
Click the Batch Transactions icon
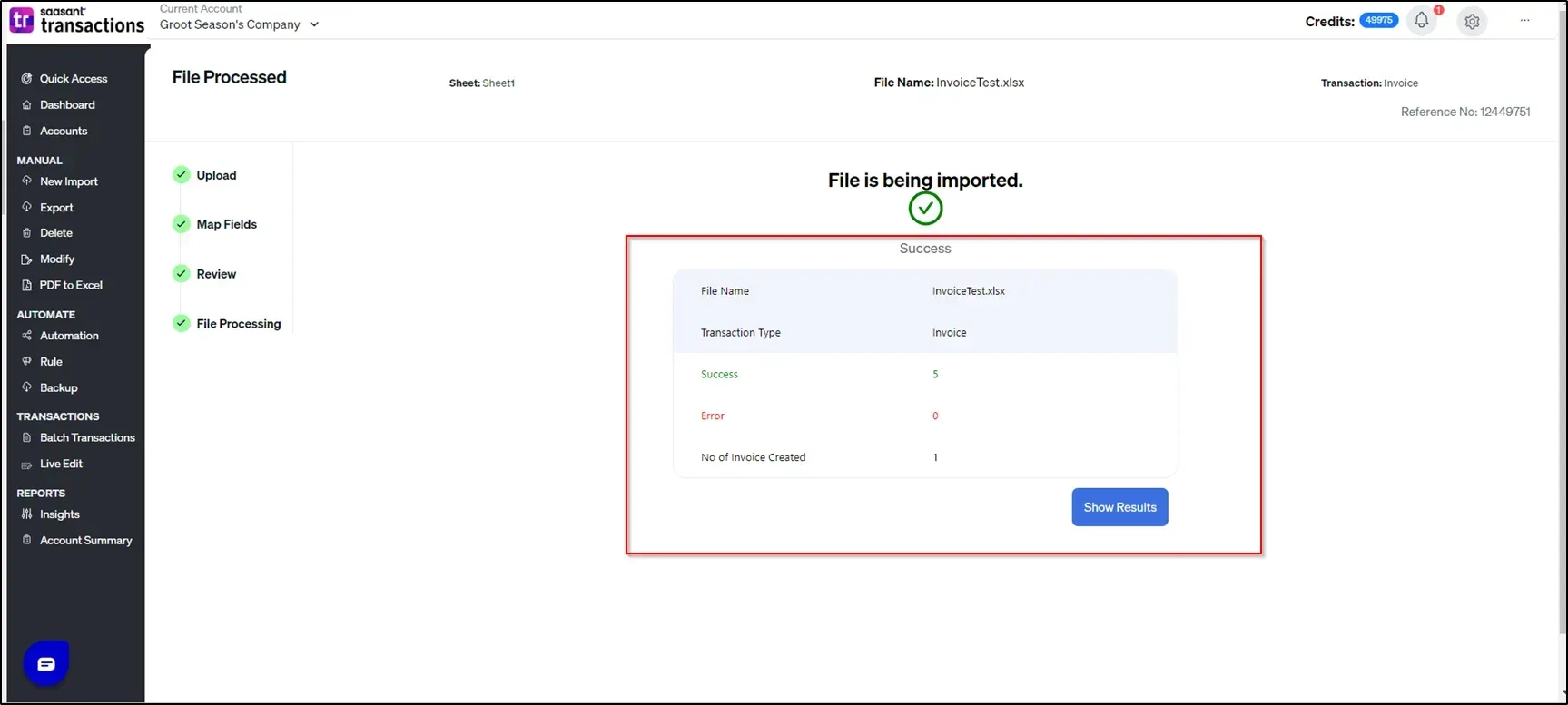pyautogui.click(x=26, y=437)
